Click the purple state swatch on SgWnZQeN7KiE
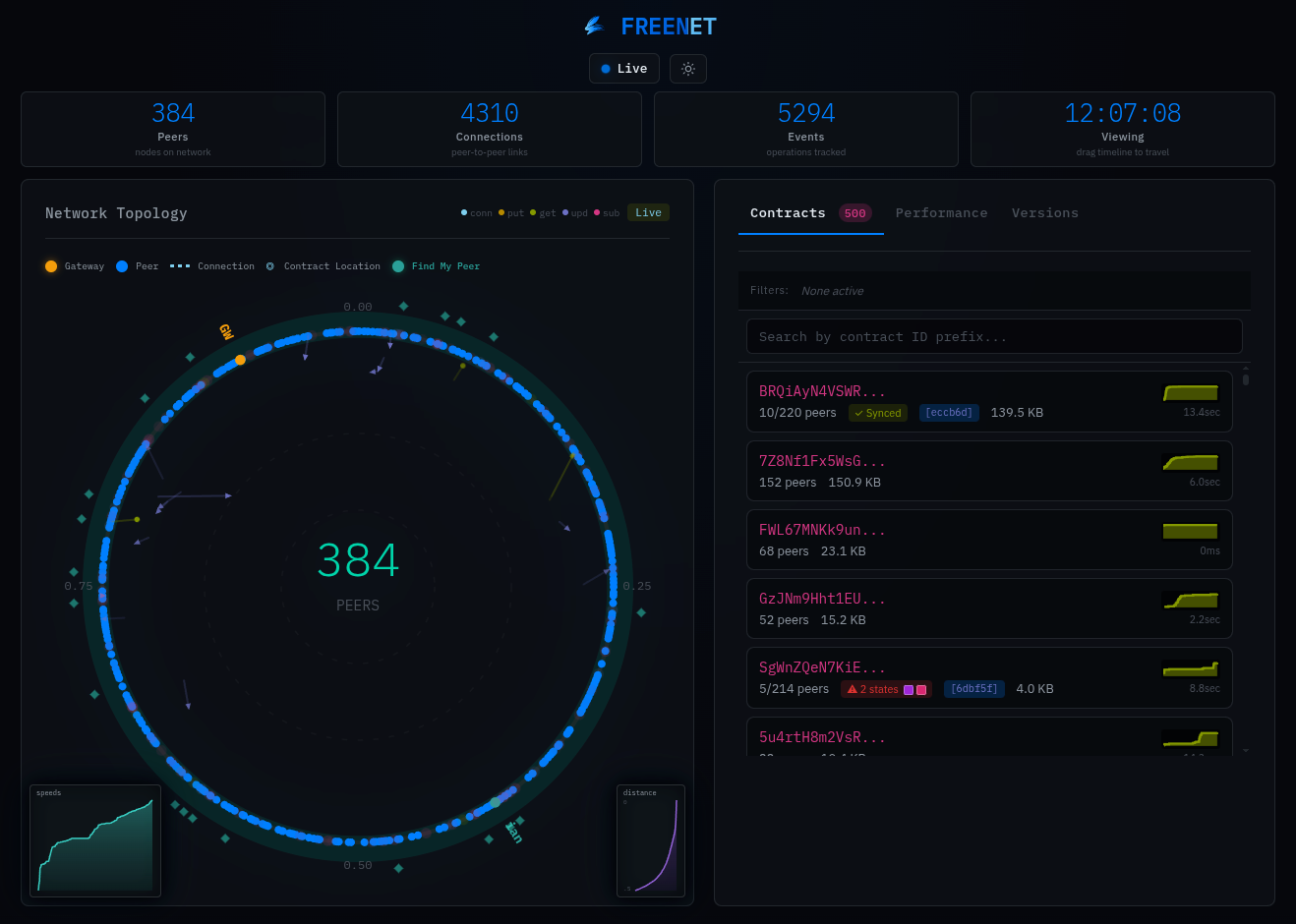Viewport: 1296px width, 924px height. point(909,690)
